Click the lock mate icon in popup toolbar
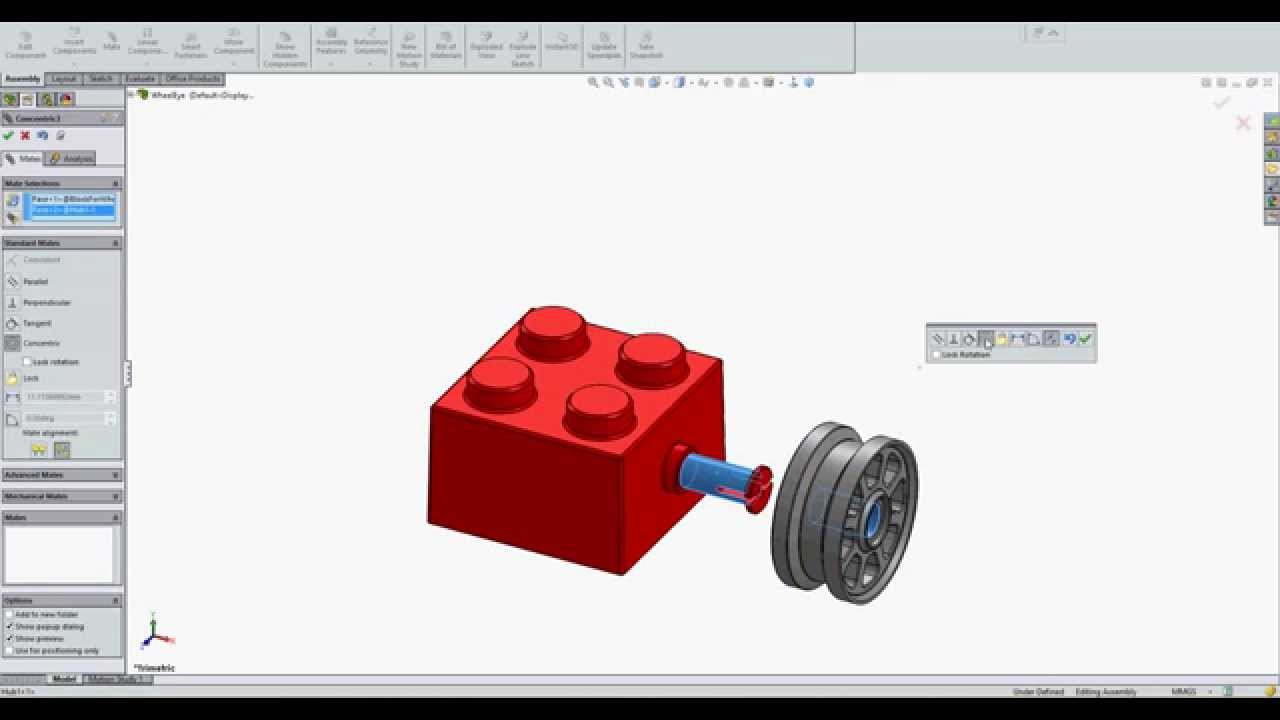 (1001, 339)
